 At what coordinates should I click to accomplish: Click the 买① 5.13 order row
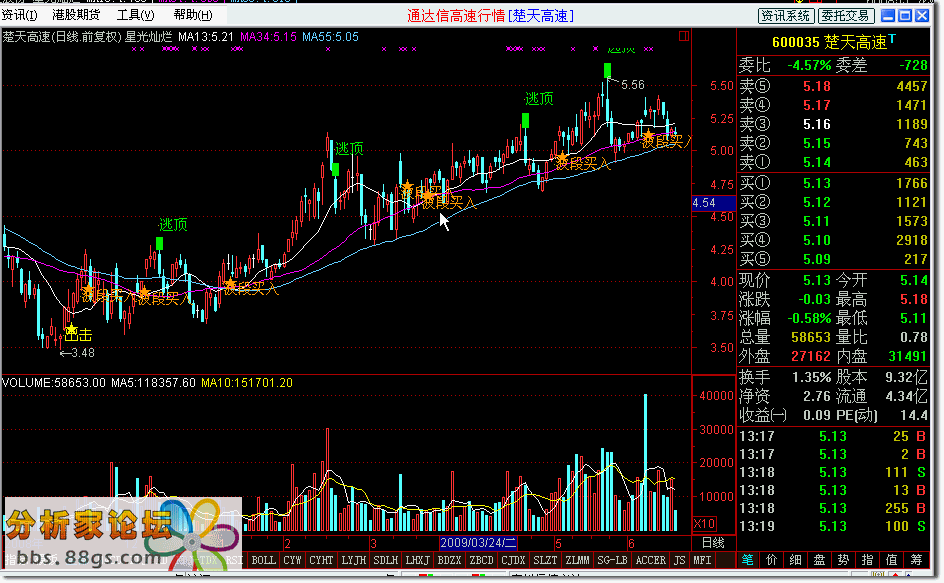833,183
